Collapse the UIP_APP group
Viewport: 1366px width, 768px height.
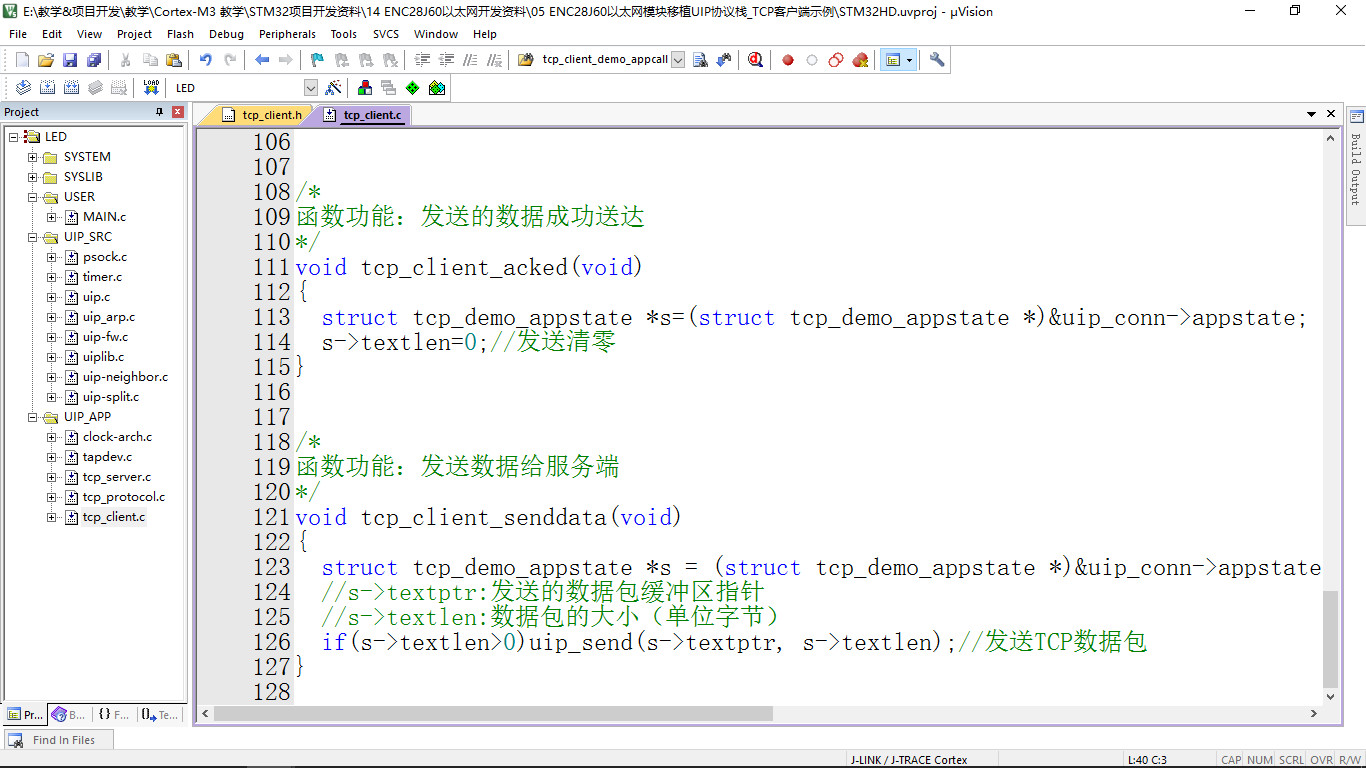(33, 417)
